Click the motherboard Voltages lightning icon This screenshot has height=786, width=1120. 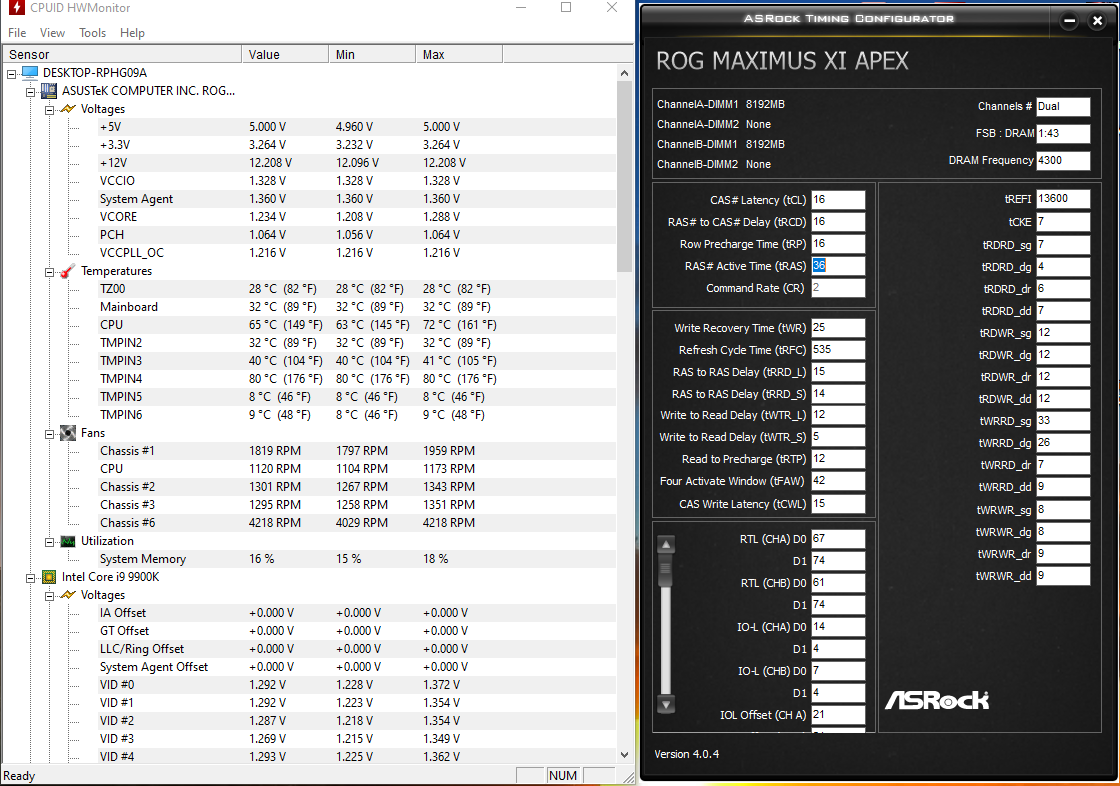[x=68, y=109]
